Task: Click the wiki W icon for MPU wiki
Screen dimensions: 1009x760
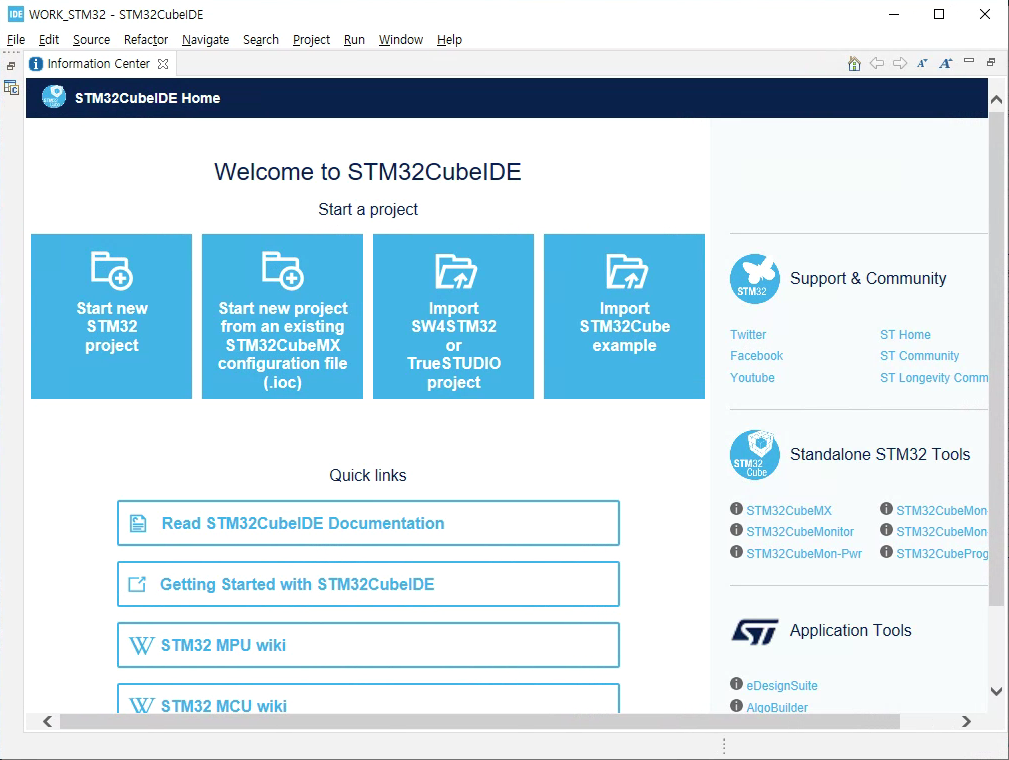Action: pyautogui.click(x=141, y=645)
